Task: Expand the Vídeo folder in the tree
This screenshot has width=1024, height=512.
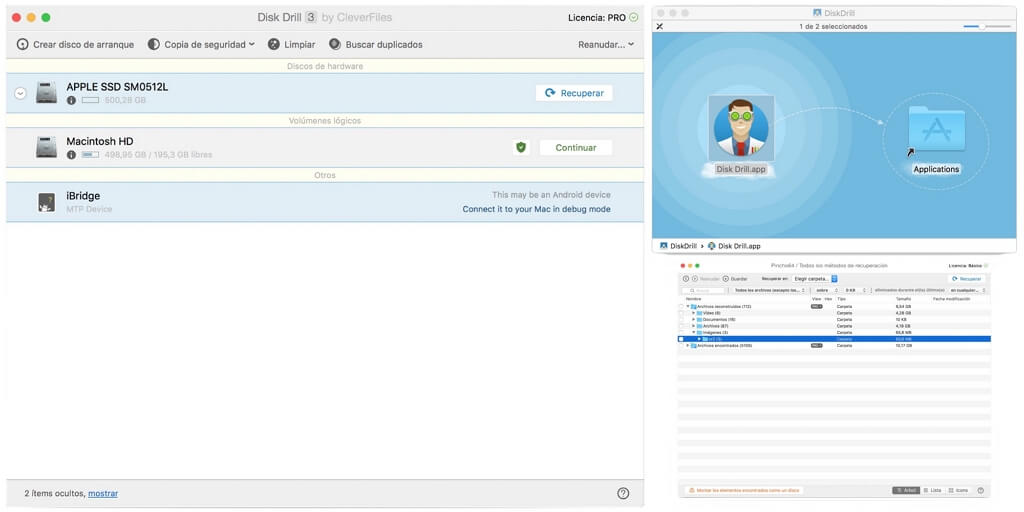Action: pos(694,313)
